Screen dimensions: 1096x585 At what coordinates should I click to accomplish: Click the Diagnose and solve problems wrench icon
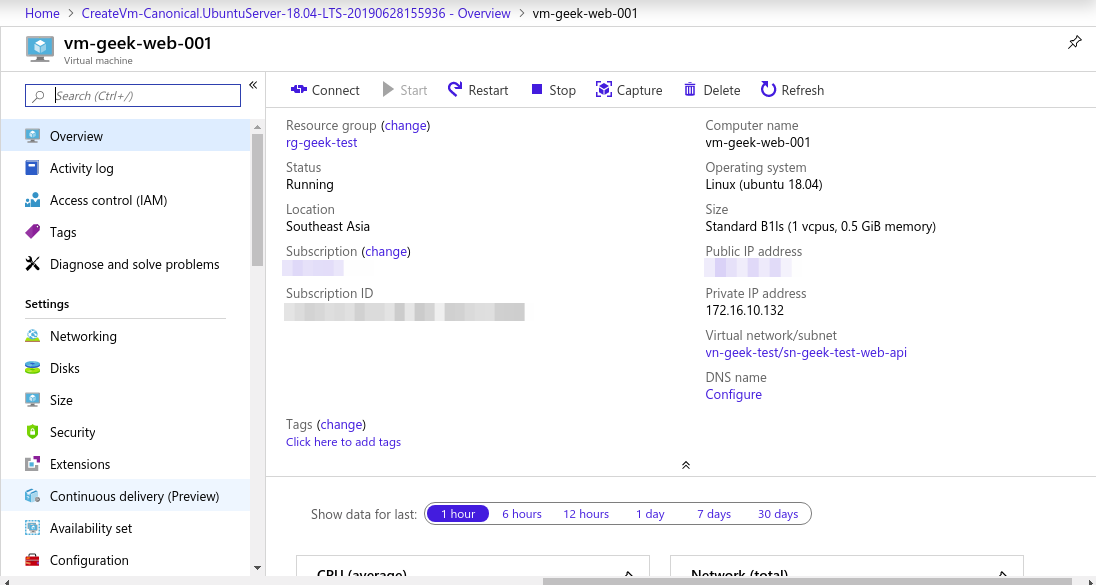click(32, 264)
